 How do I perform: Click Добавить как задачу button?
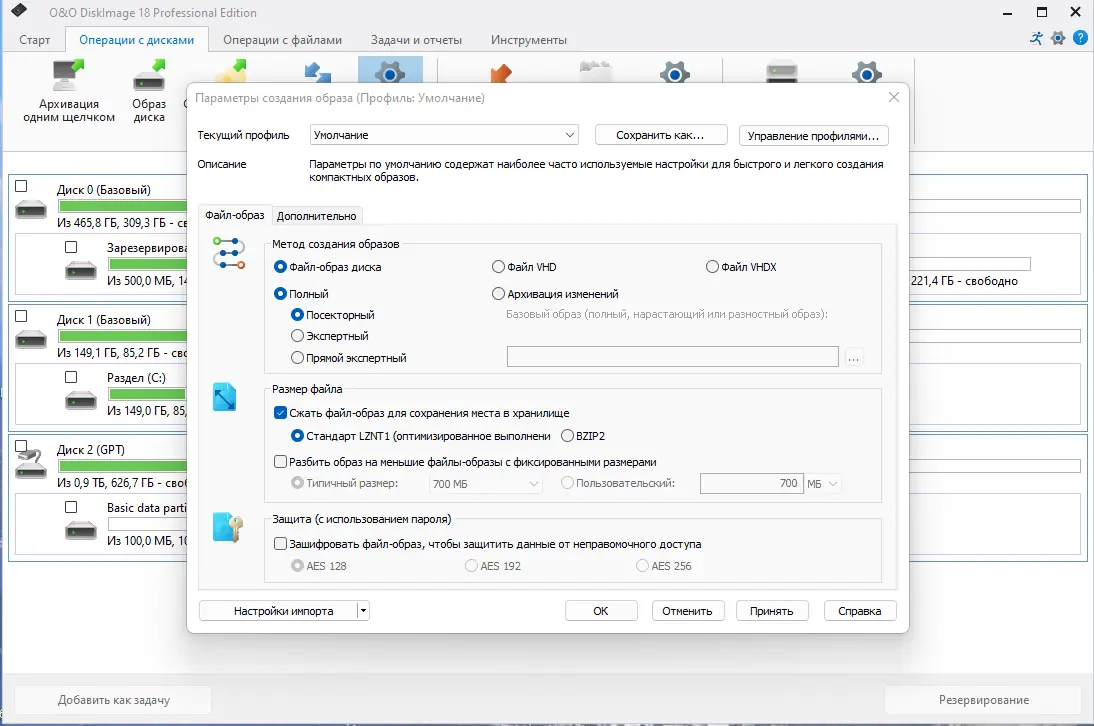pyautogui.click(x=114, y=699)
